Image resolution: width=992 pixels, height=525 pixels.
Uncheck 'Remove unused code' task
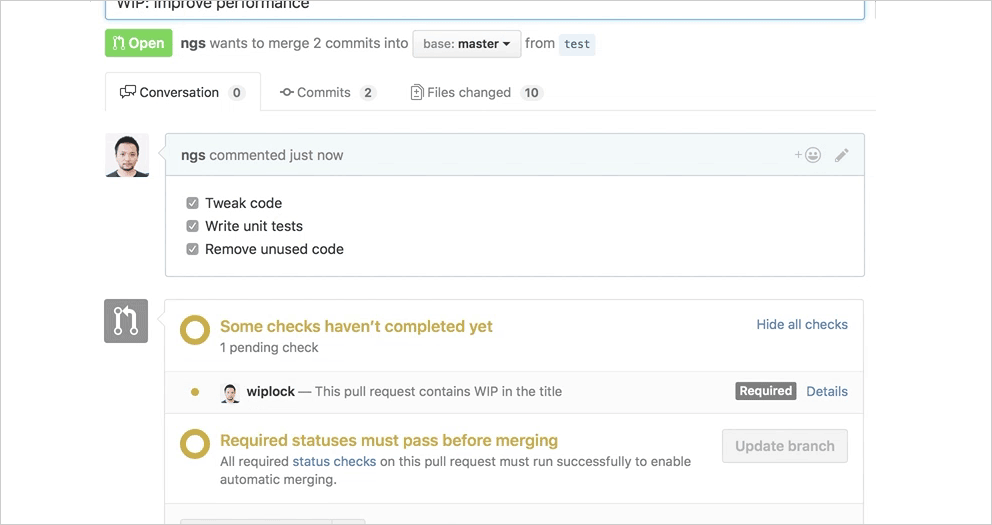[x=193, y=249]
